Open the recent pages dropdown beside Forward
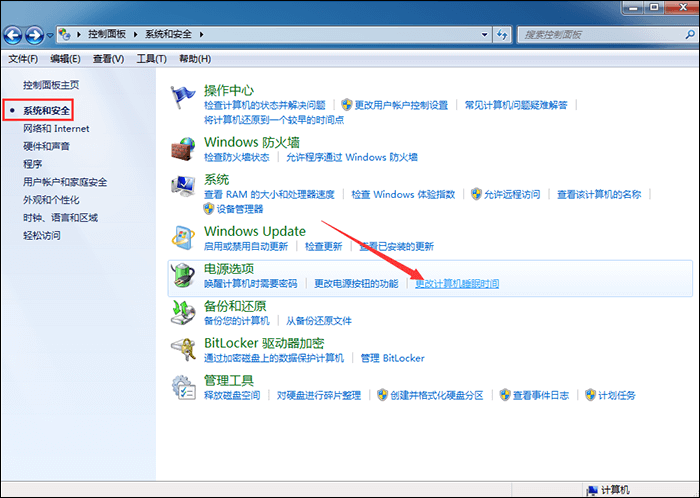The image size is (700, 498). 50,35
